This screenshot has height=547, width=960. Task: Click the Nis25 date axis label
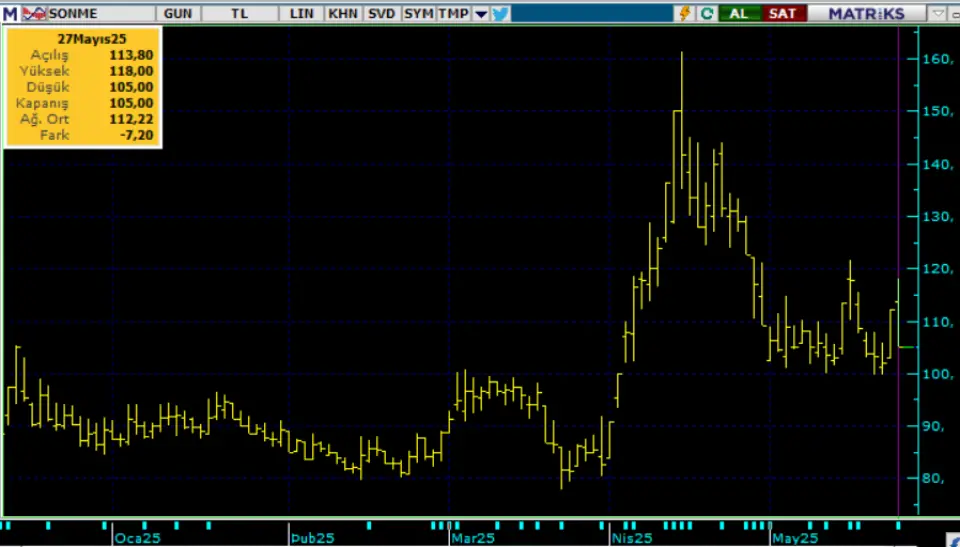(632, 538)
